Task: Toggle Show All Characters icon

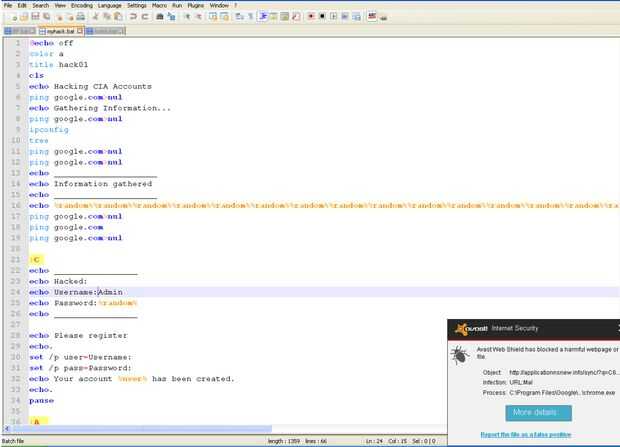Action: [250, 17]
